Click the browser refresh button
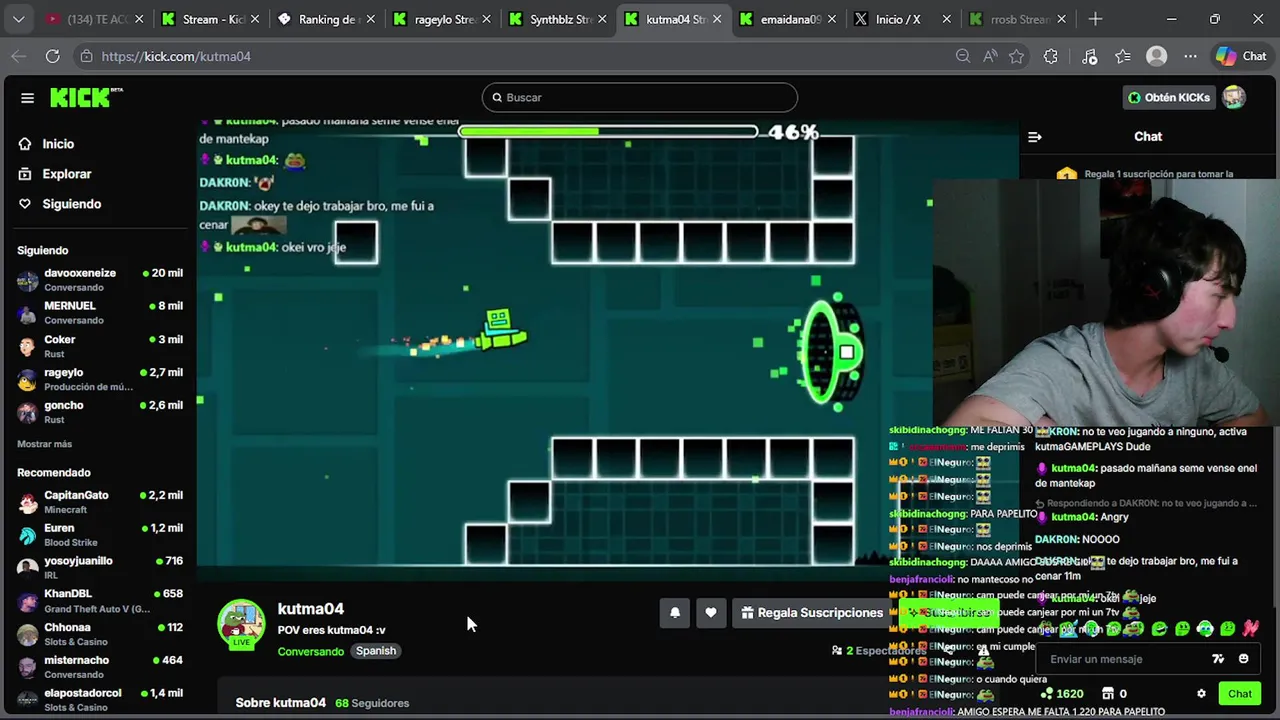1280x720 pixels. coord(52,57)
